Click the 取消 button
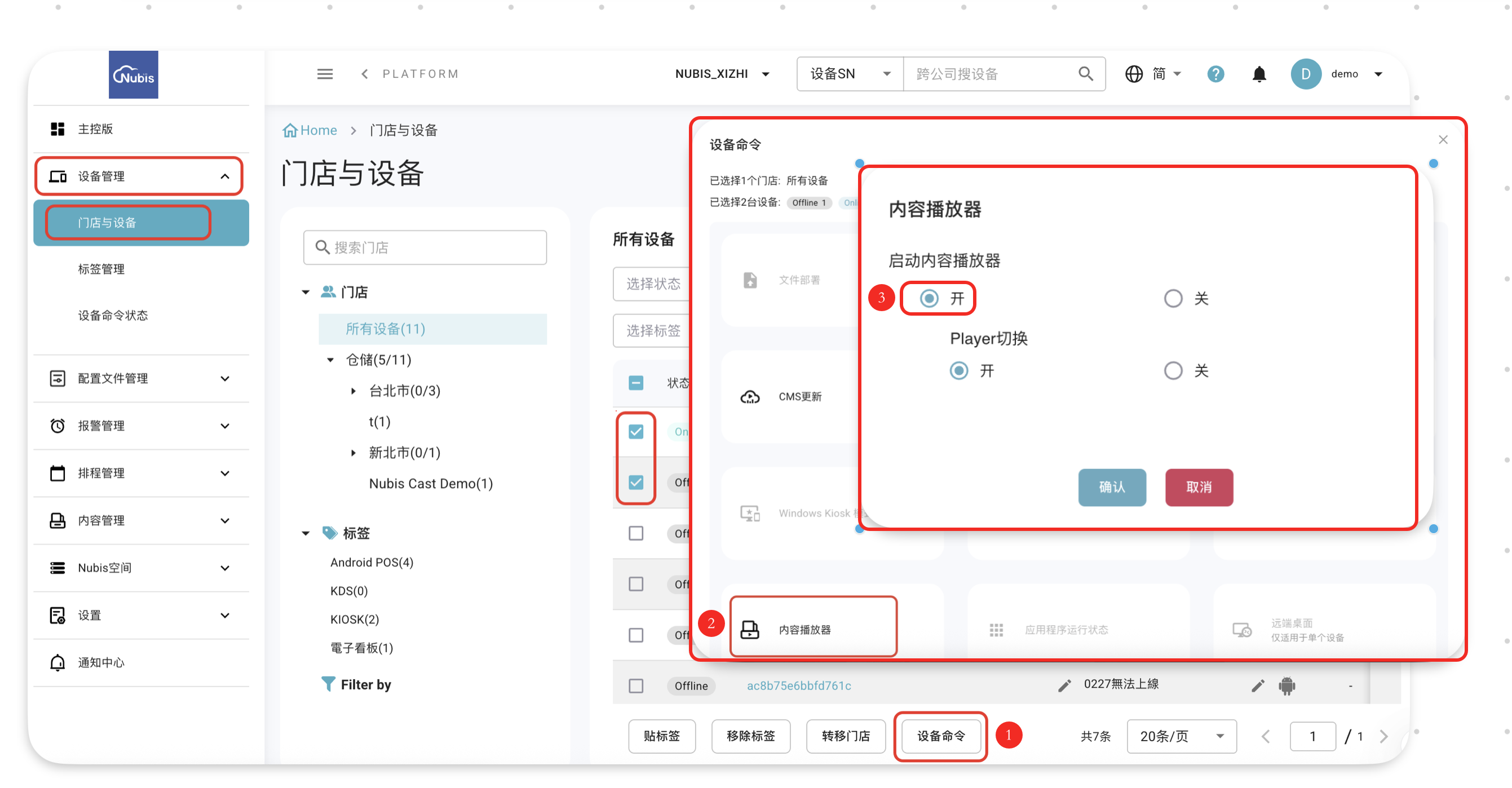 1199,487
